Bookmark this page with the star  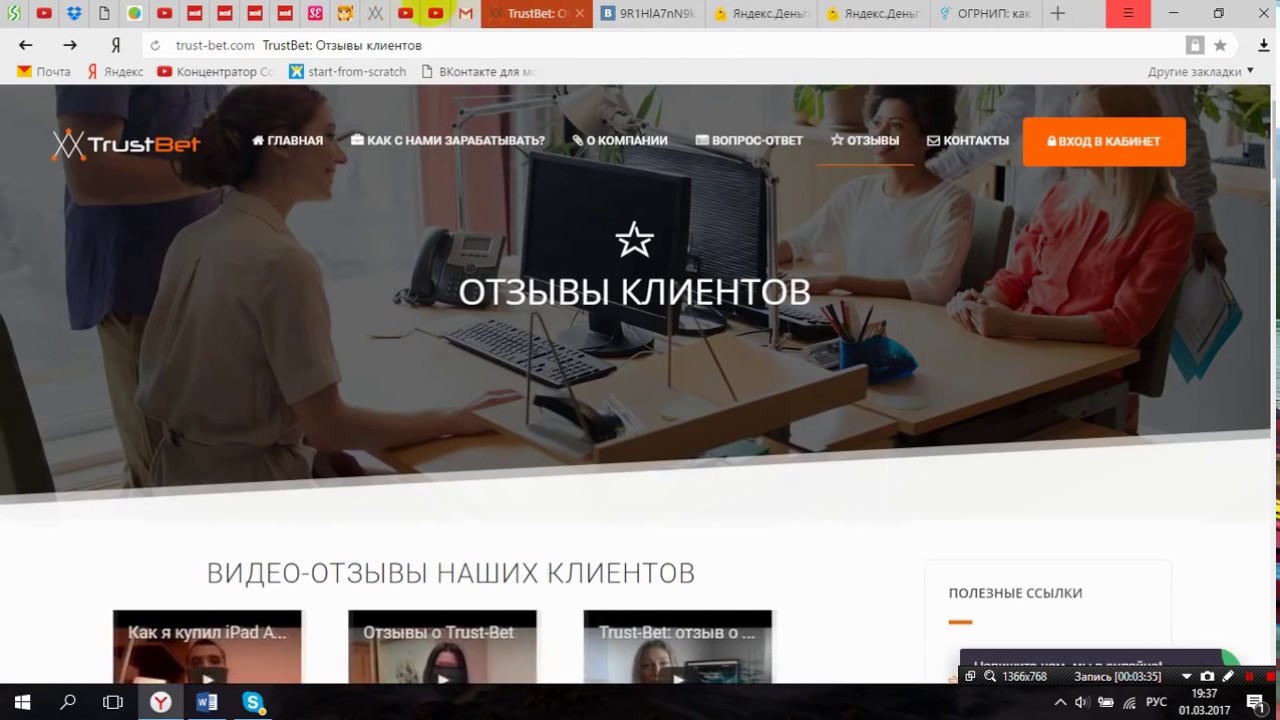(1220, 45)
